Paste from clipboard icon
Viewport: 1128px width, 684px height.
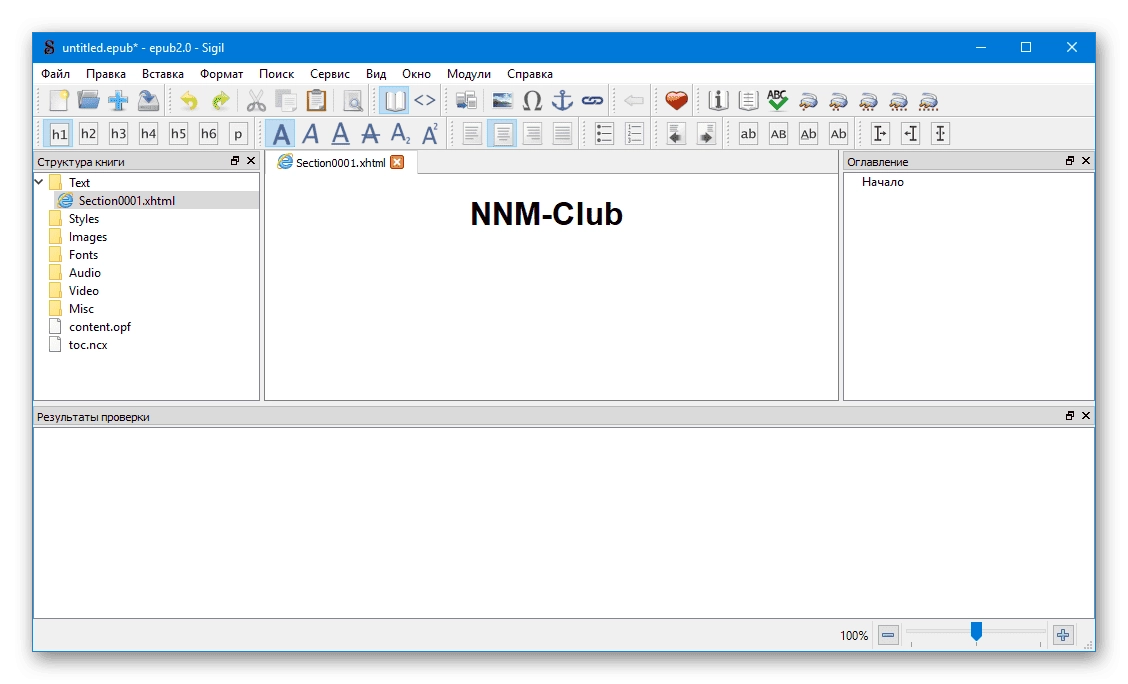click(316, 101)
